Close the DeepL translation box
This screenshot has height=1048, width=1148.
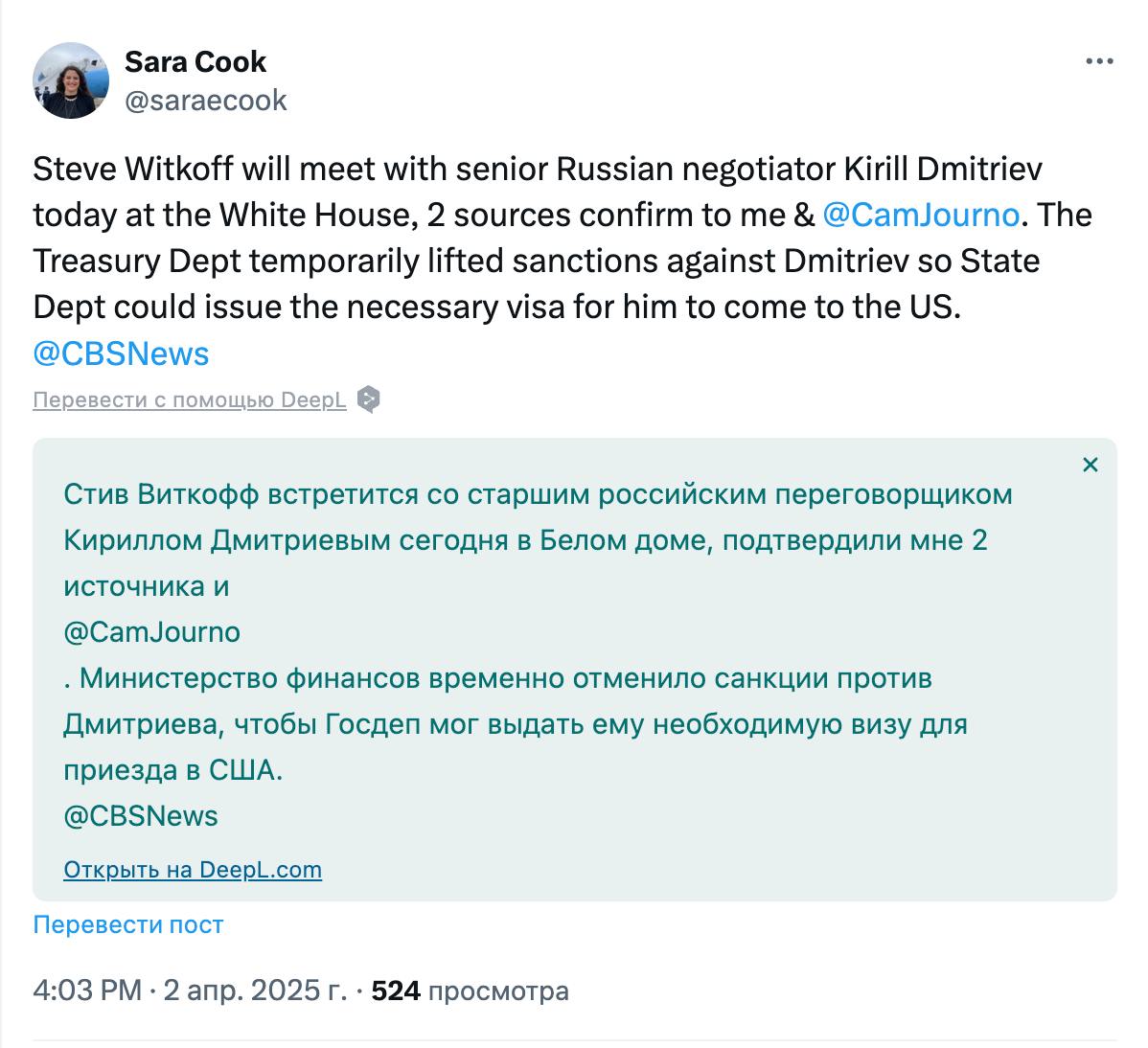pos(1090,466)
